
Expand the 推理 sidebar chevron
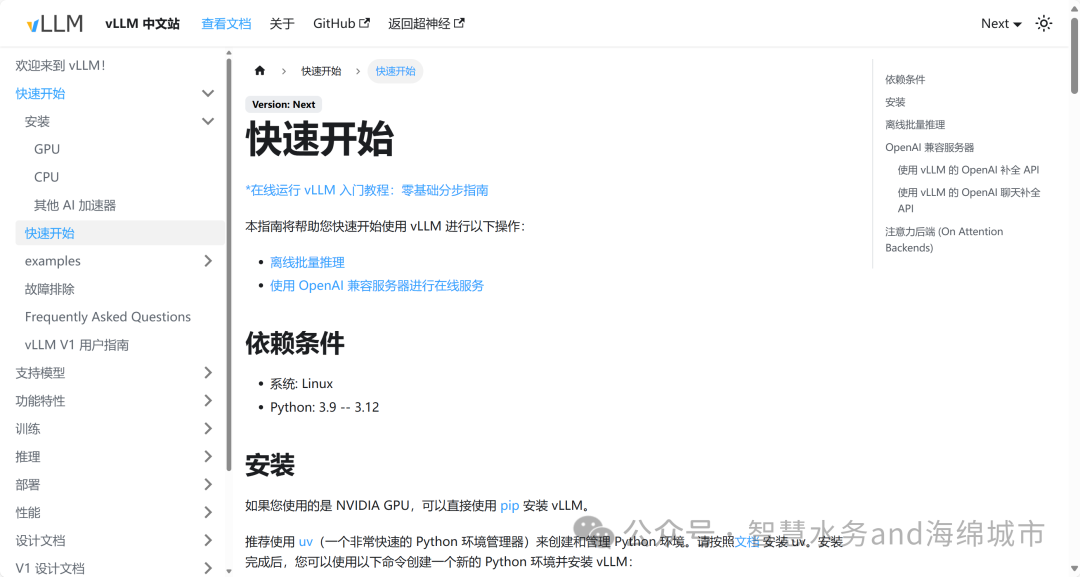point(207,457)
